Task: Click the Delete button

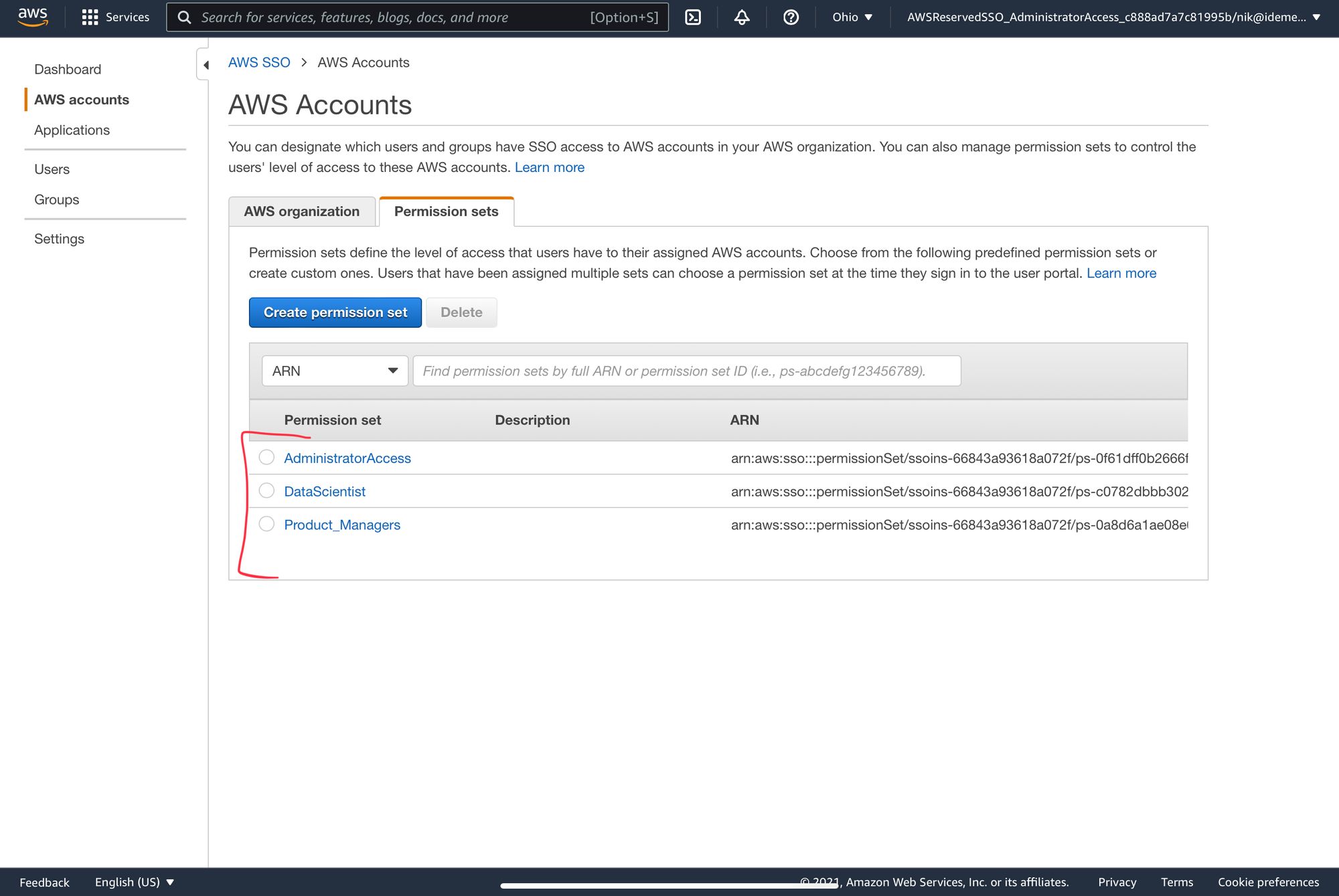Action: 461,312
